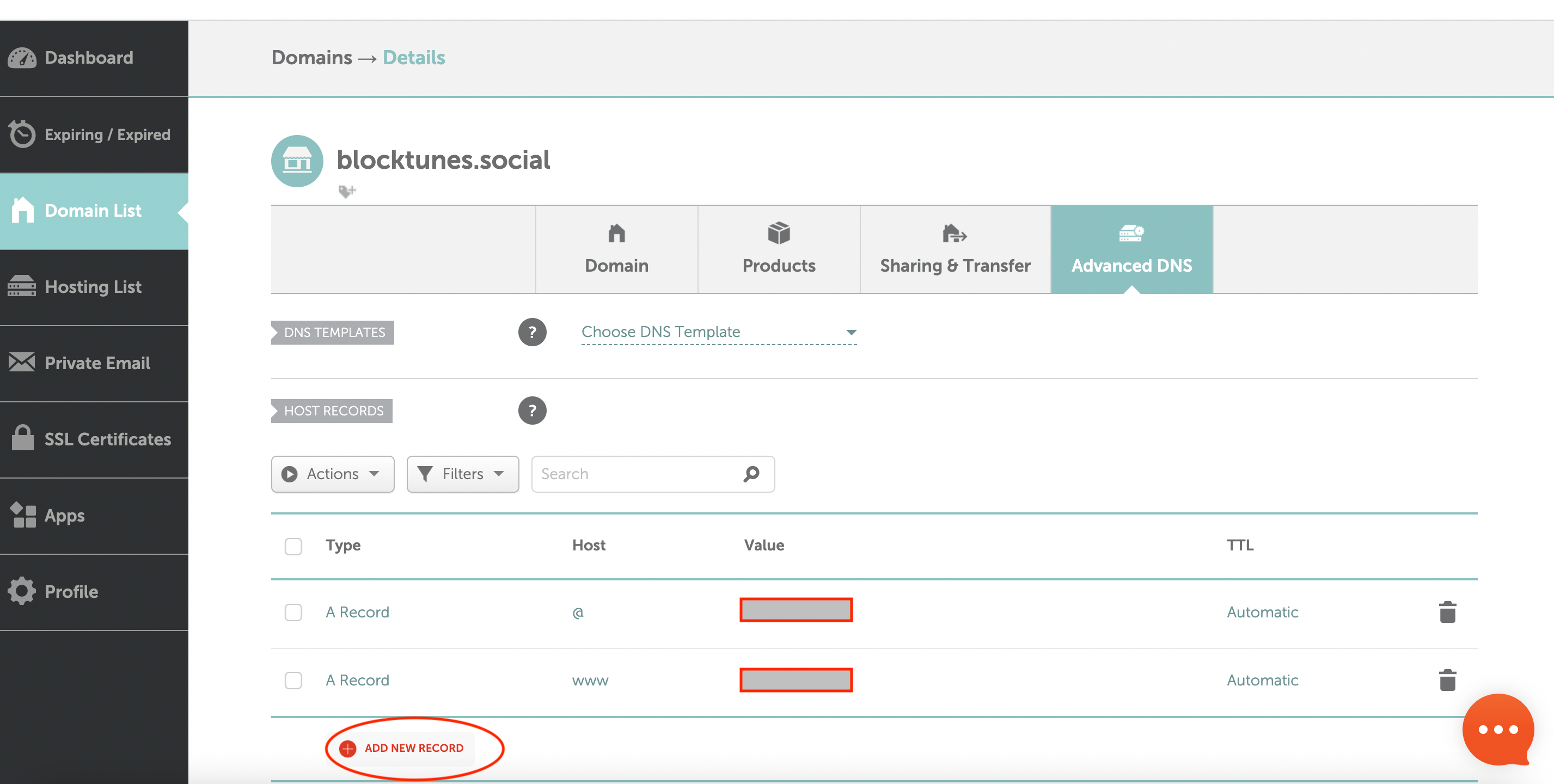The image size is (1554, 784).
Task: Change the type of the @ A Record
Action: (x=357, y=612)
